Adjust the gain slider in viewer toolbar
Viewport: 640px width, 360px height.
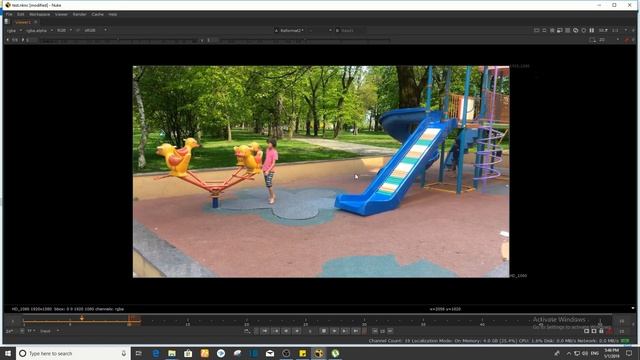coord(118,40)
